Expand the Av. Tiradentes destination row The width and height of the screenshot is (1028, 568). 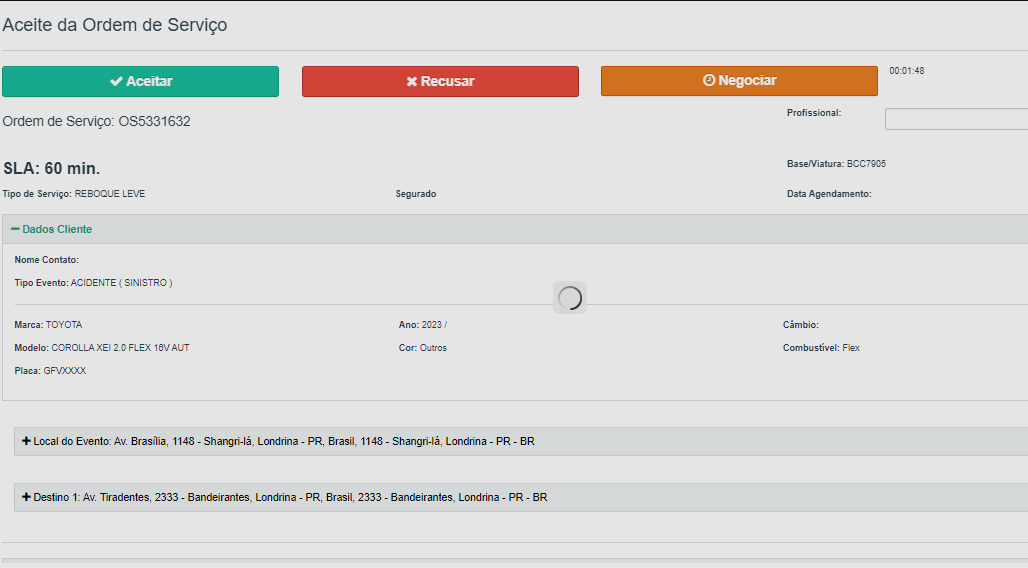(521, 497)
